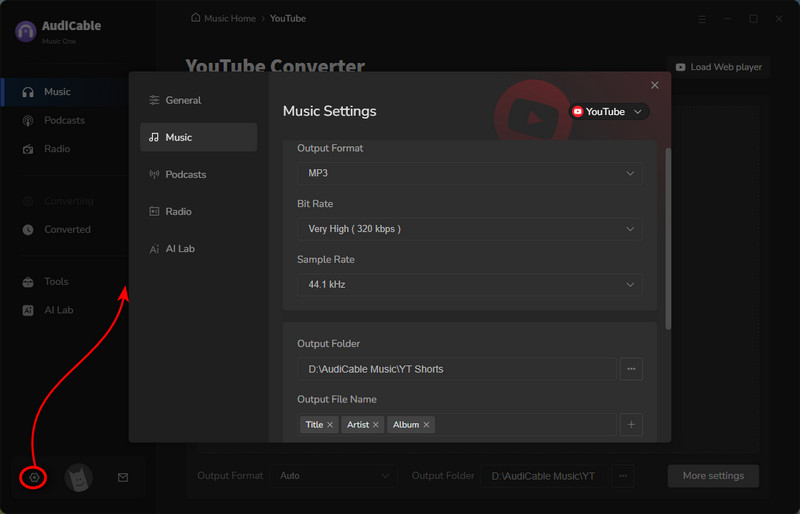Click the Radio icon in main sidebar
The width and height of the screenshot is (800, 514).
point(28,149)
